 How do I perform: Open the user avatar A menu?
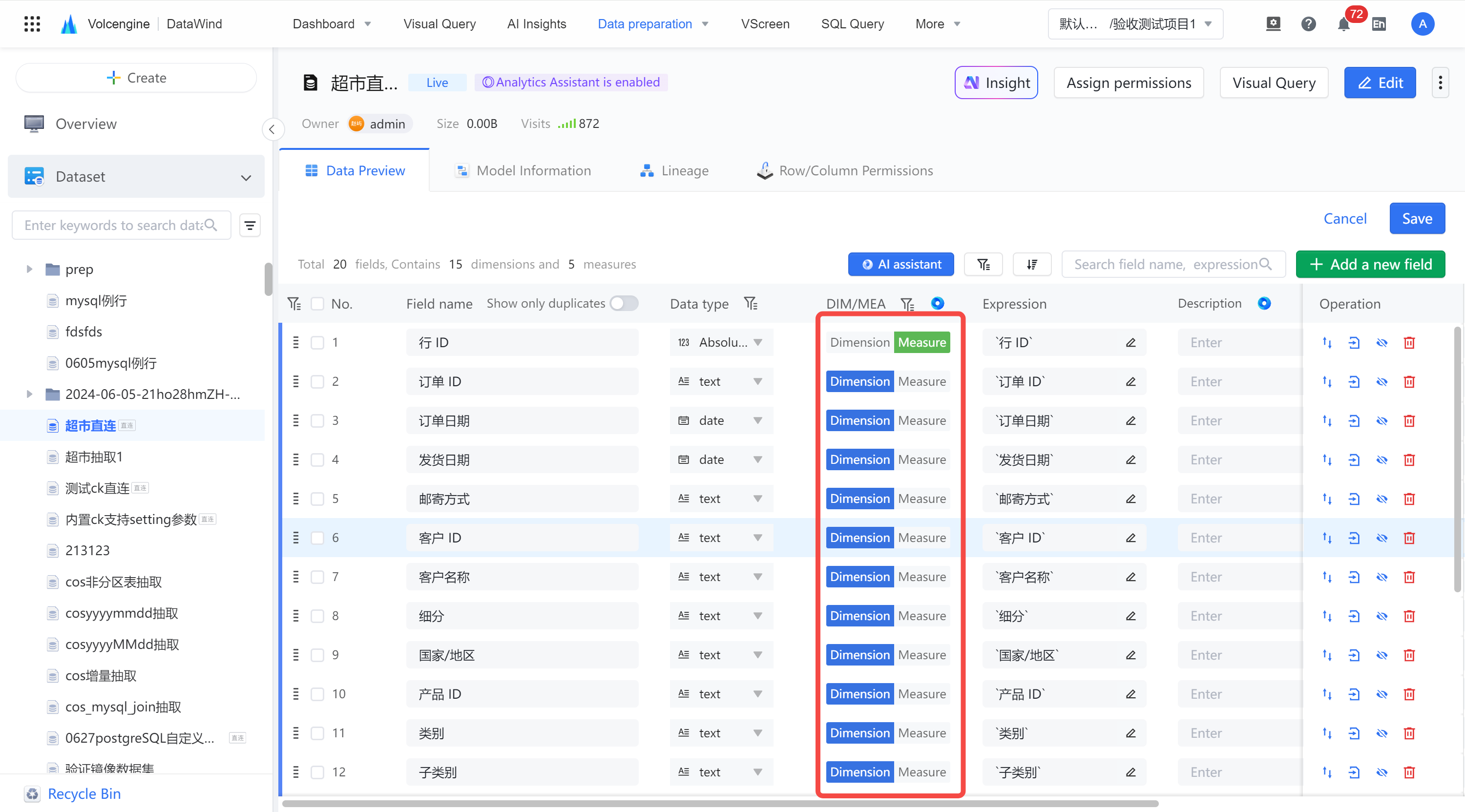[1423, 24]
